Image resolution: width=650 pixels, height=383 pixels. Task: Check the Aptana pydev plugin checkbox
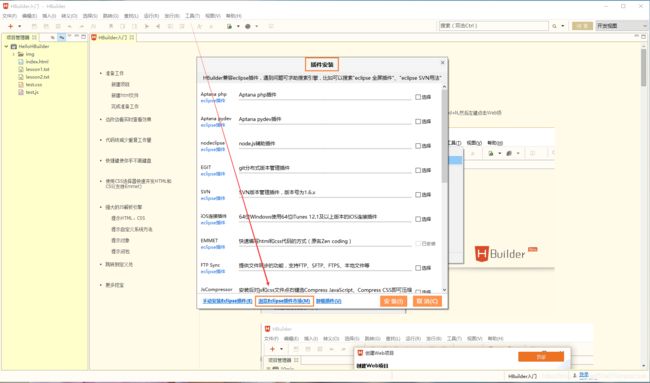coord(418,121)
